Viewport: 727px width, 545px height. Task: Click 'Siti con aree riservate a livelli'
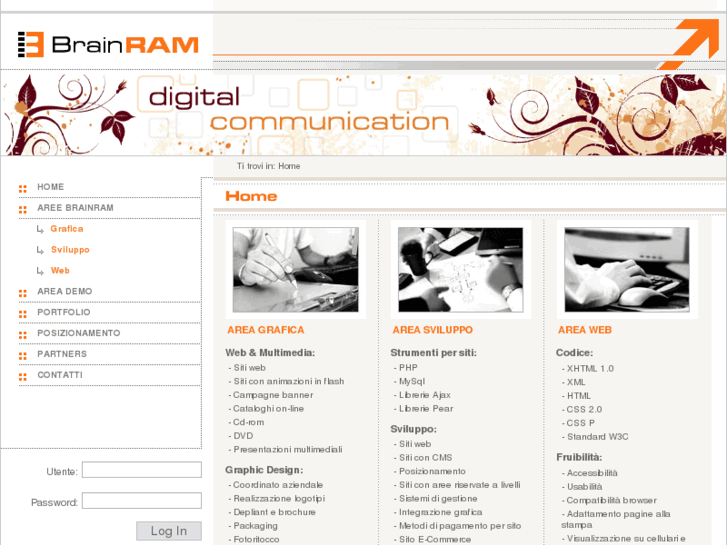click(x=457, y=485)
